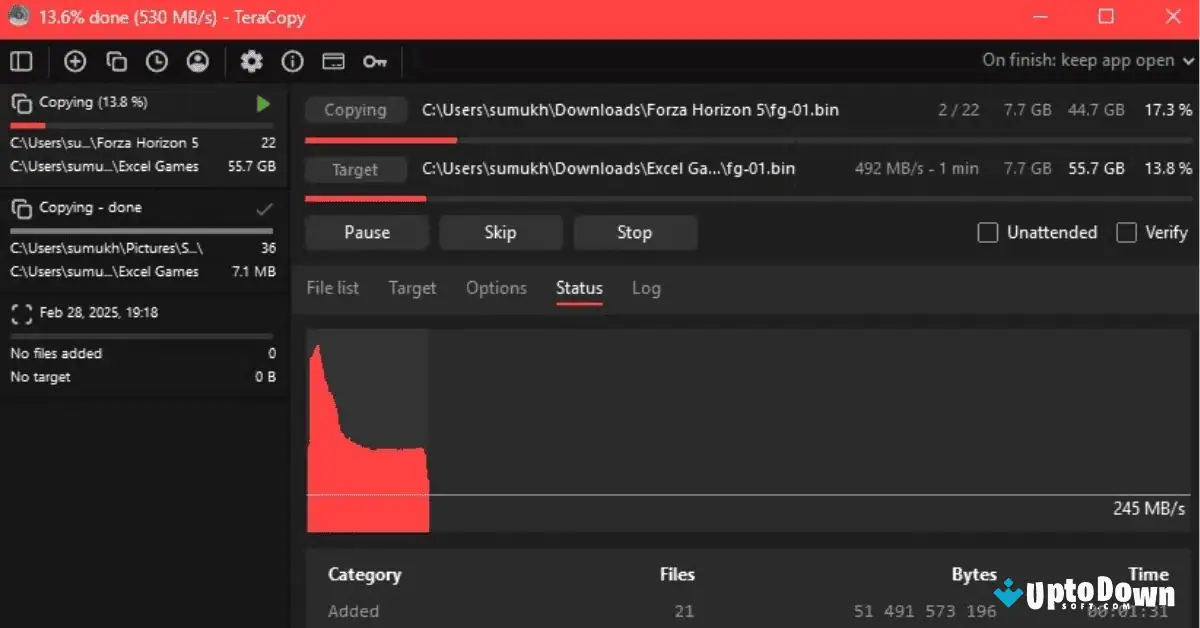This screenshot has width=1200, height=628.
Task: Open TeraCopy settings gear
Action: [252, 61]
